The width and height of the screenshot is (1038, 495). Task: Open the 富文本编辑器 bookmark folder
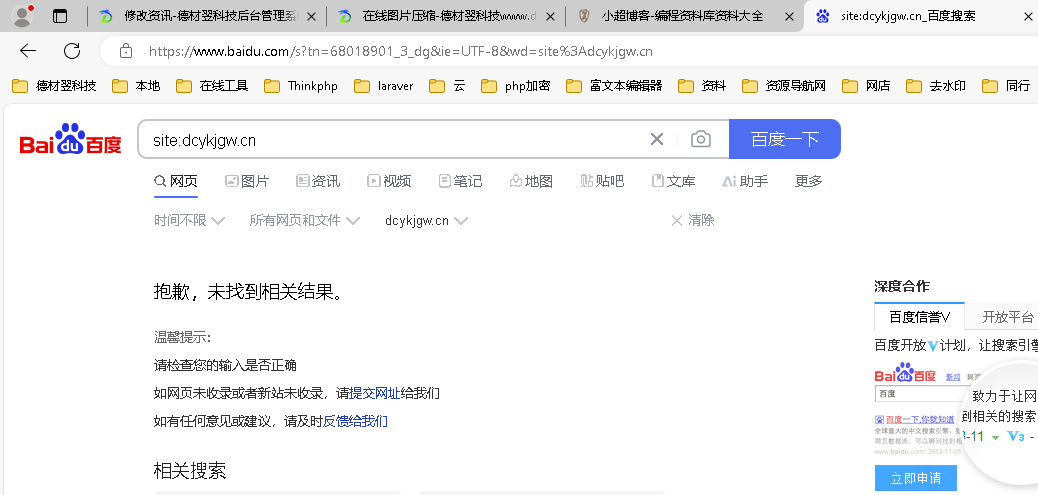(614, 85)
